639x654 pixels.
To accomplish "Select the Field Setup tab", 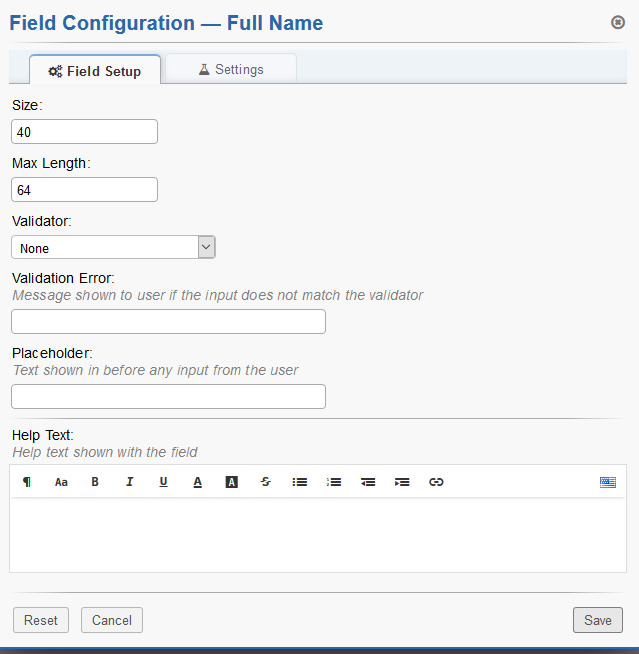I will (95, 71).
